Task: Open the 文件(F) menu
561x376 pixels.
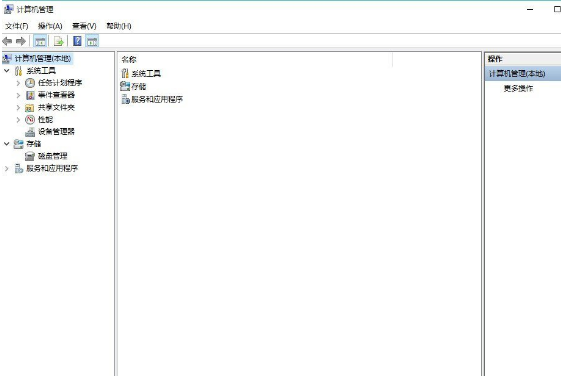Action: tap(16, 26)
